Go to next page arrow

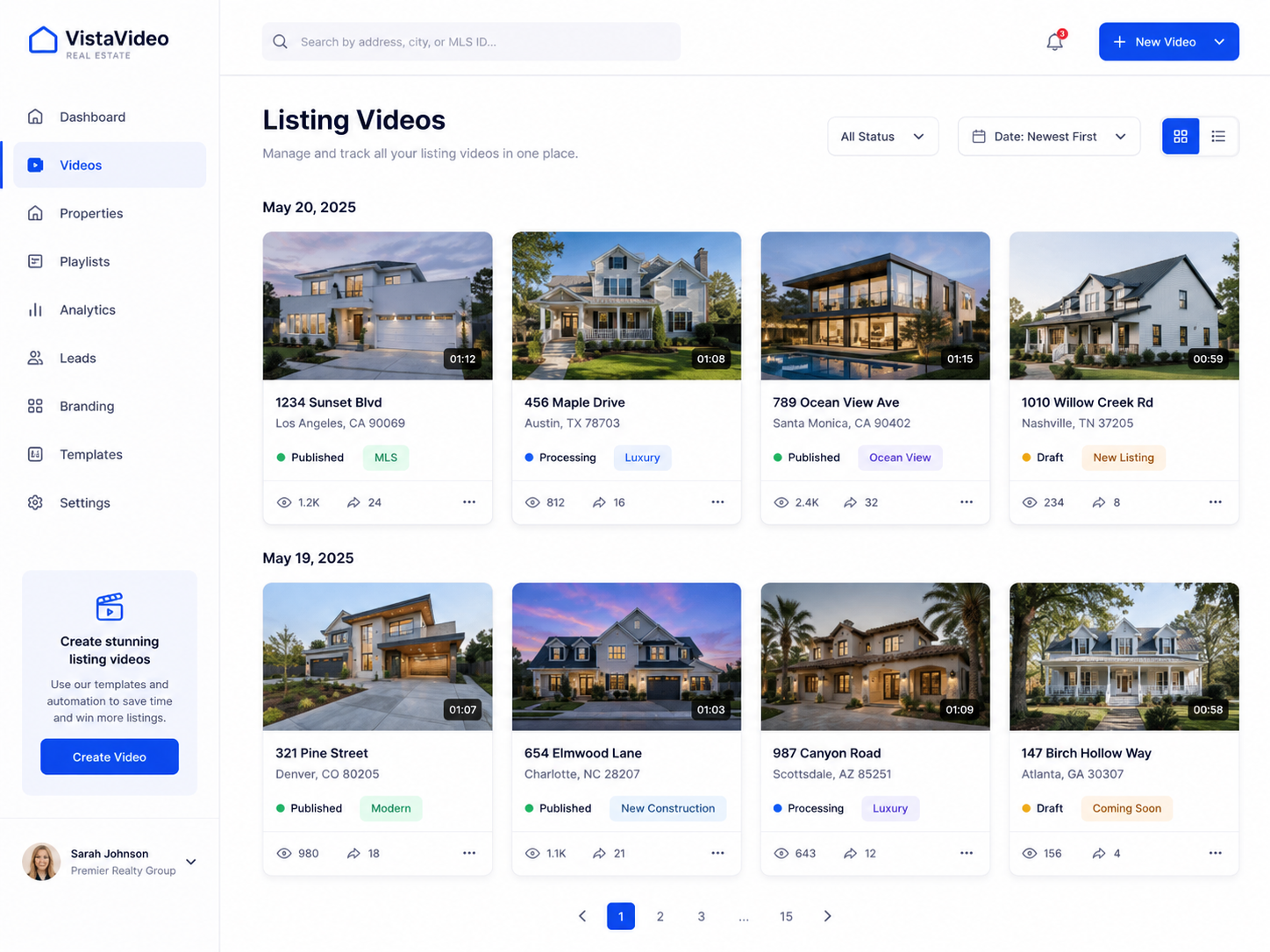(827, 916)
